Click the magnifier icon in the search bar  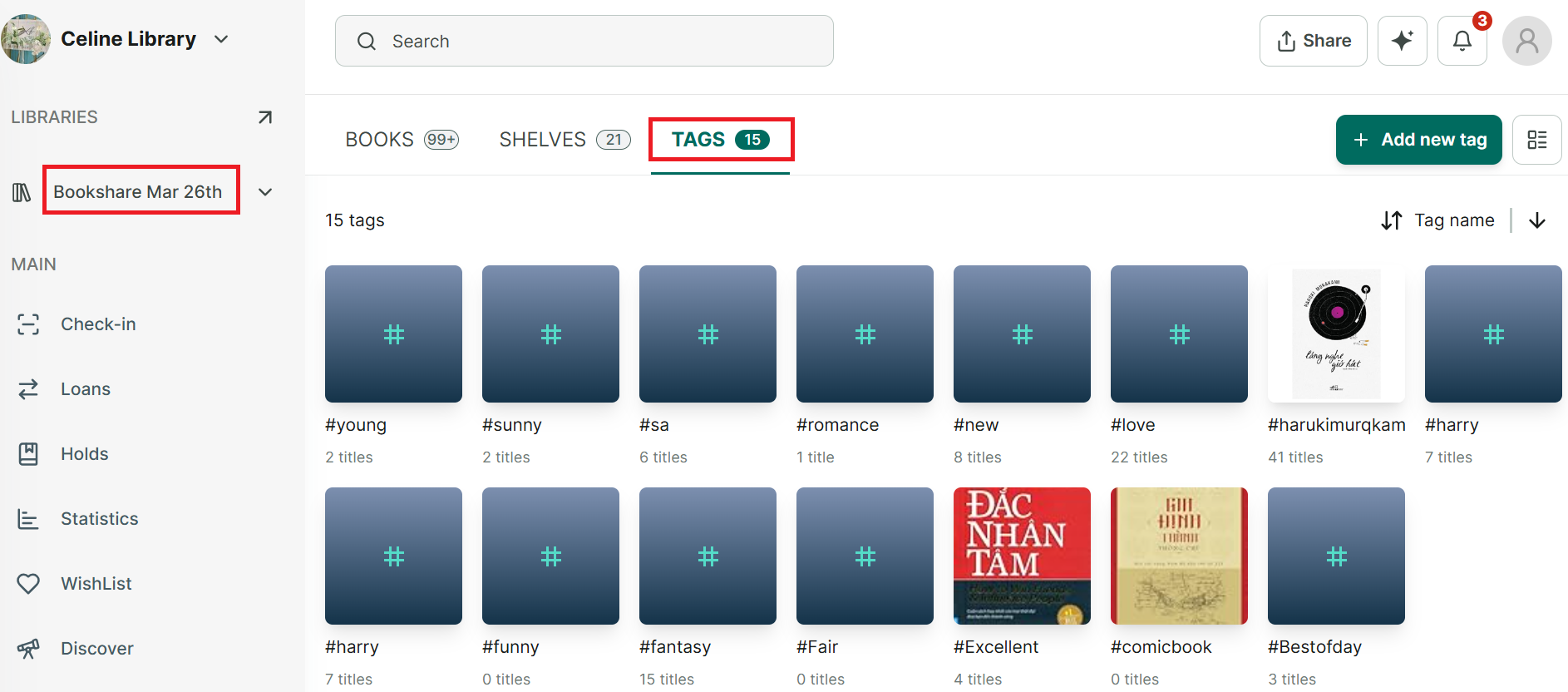[367, 42]
